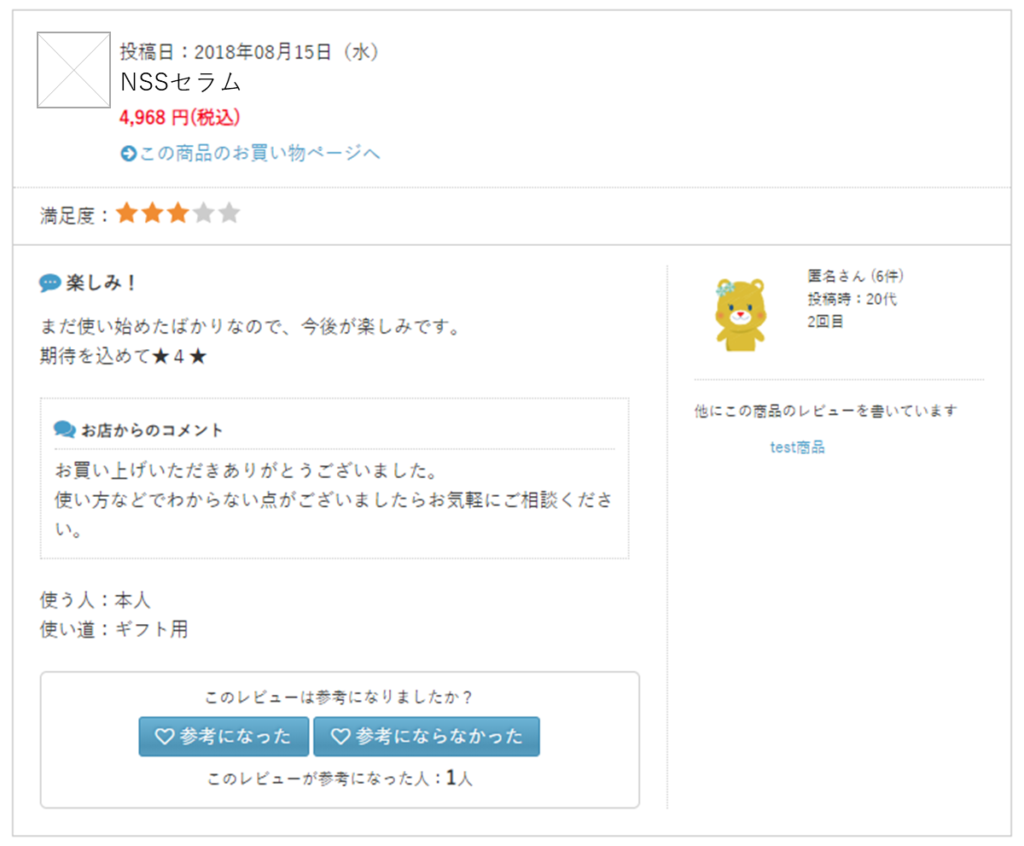Click the 楽しみ！ review title
Screen dimensions: 1024x846
[x=101, y=283]
